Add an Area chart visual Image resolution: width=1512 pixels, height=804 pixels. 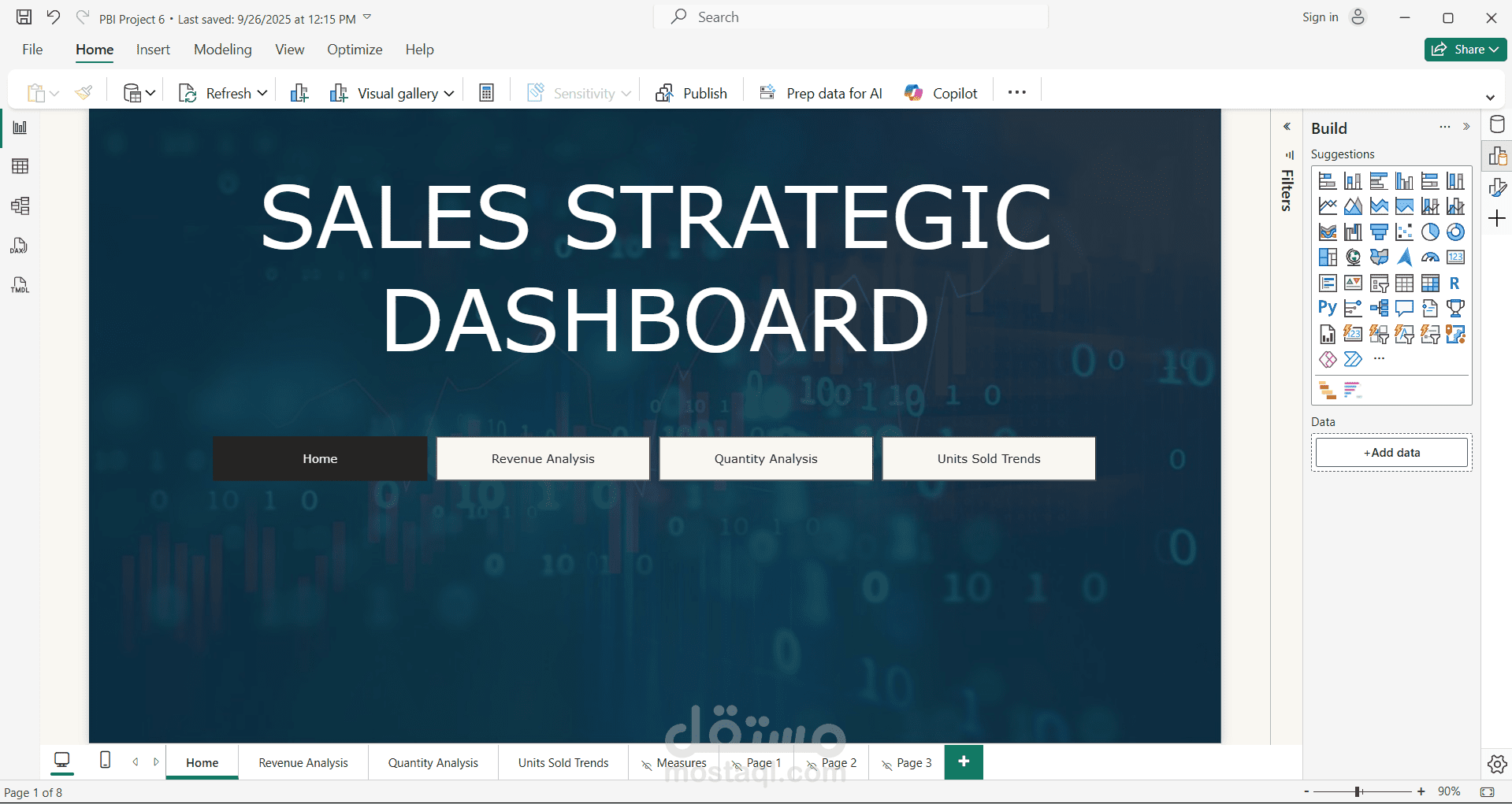(x=1353, y=206)
